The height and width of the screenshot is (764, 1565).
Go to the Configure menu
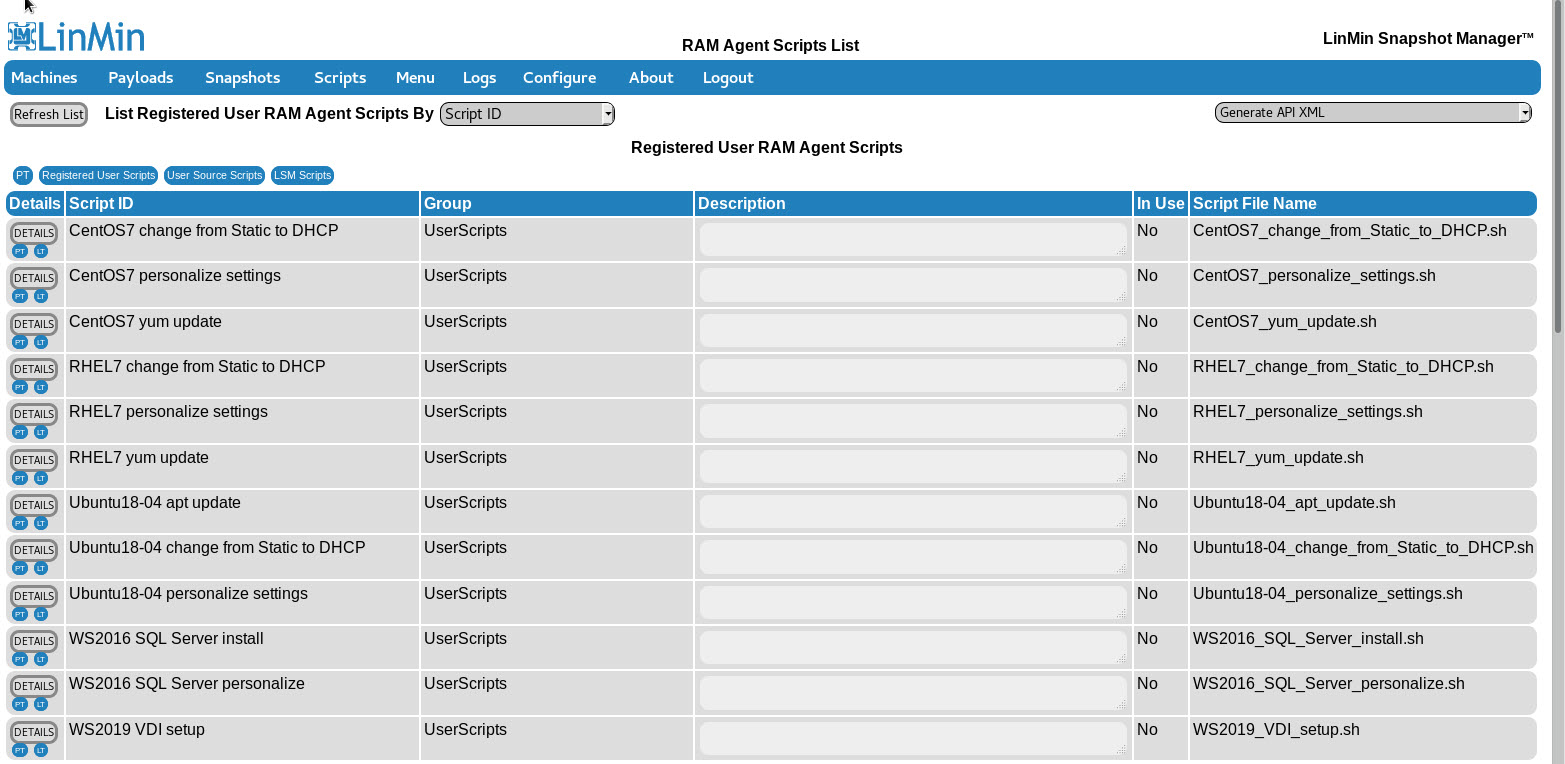click(559, 78)
